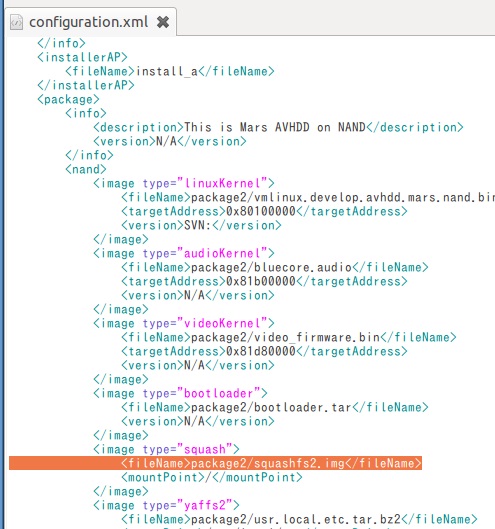The image size is (495, 529).
Task: Close the configuration.xml tab
Action: pos(163,22)
